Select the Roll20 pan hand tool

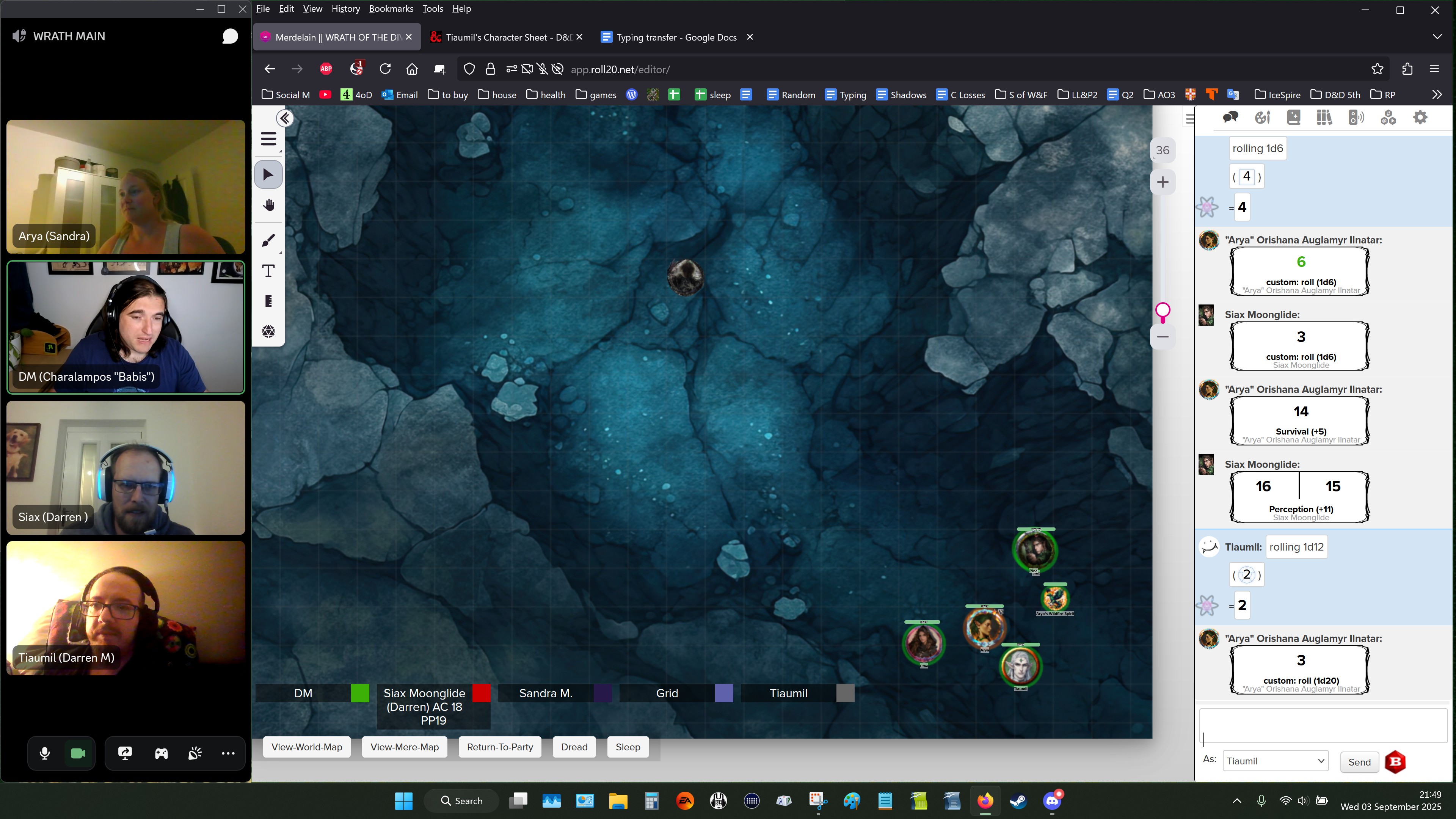click(x=268, y=205)
